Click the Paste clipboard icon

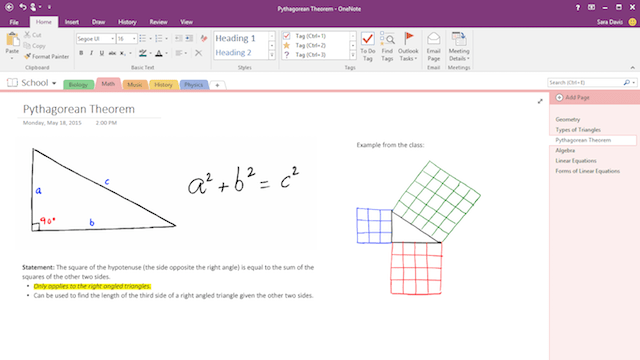(x=12, y=40)
